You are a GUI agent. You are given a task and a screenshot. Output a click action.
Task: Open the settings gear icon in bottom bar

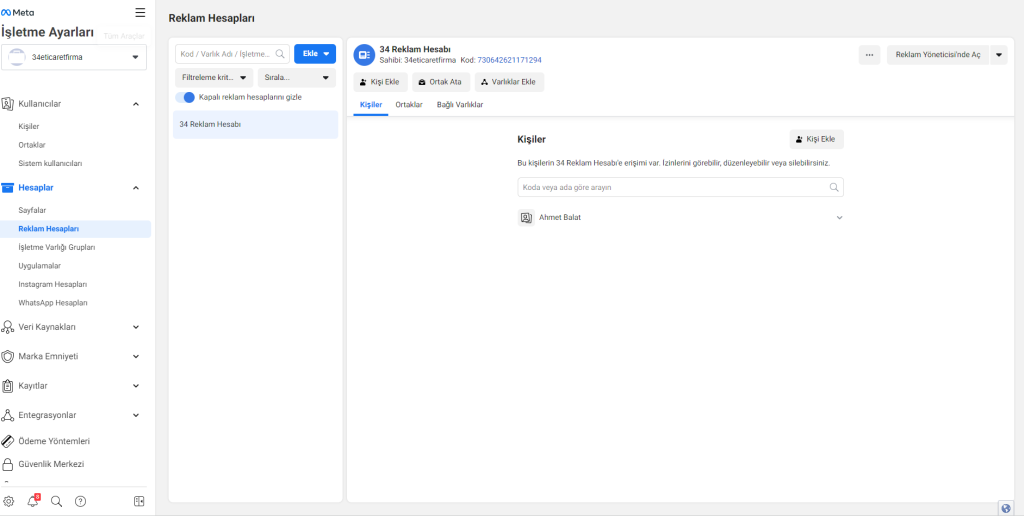click(9, 501)
